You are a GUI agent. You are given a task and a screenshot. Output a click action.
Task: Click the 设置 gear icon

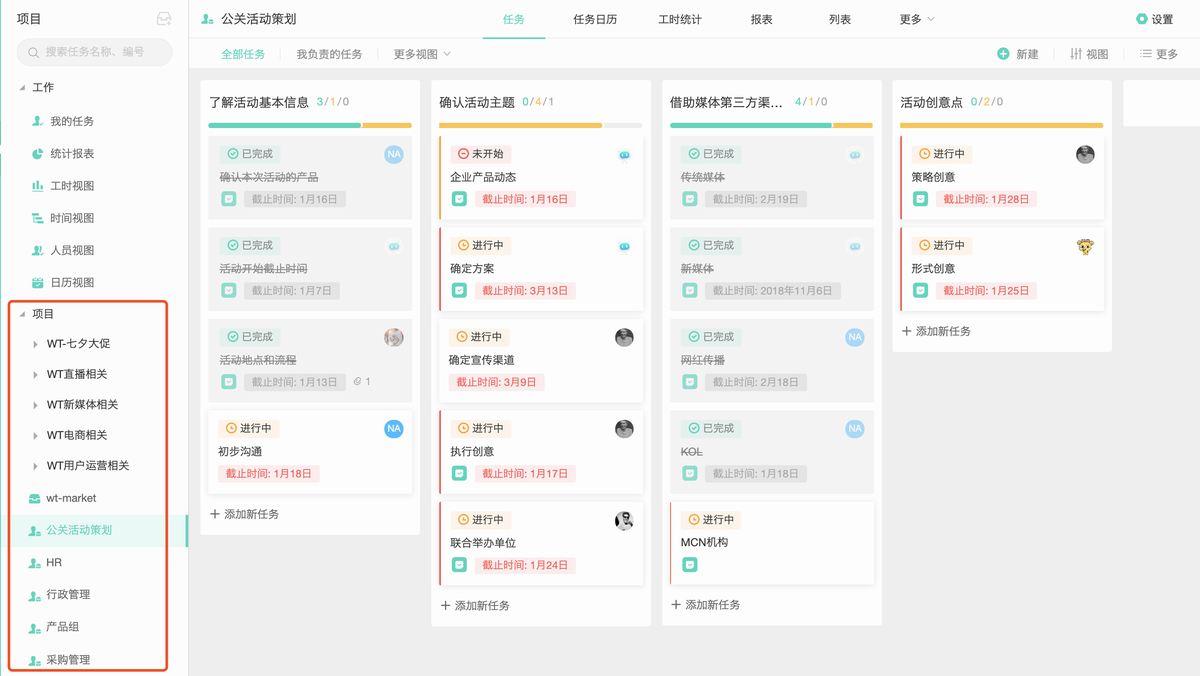pyautogui.click(x=1142, y=19)
